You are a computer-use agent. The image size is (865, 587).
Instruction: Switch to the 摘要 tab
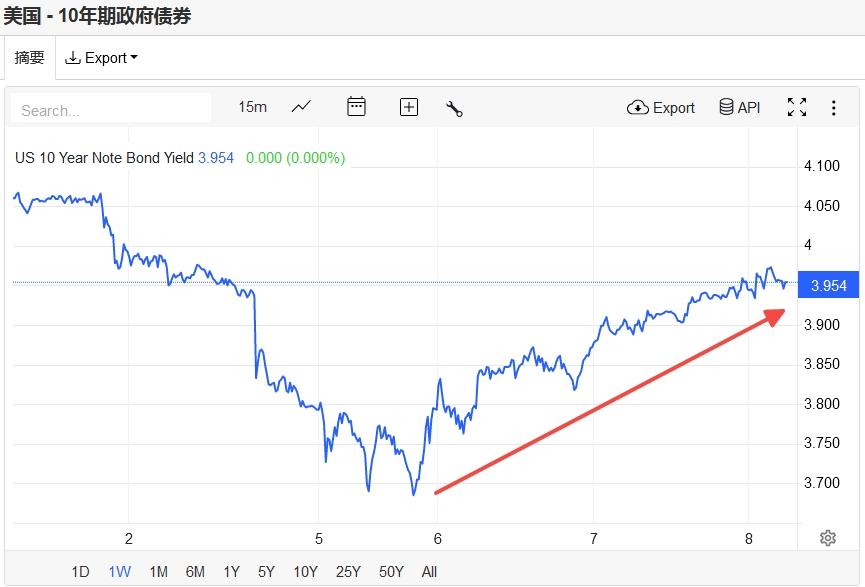pyautogui.click(x=29, y=58)
